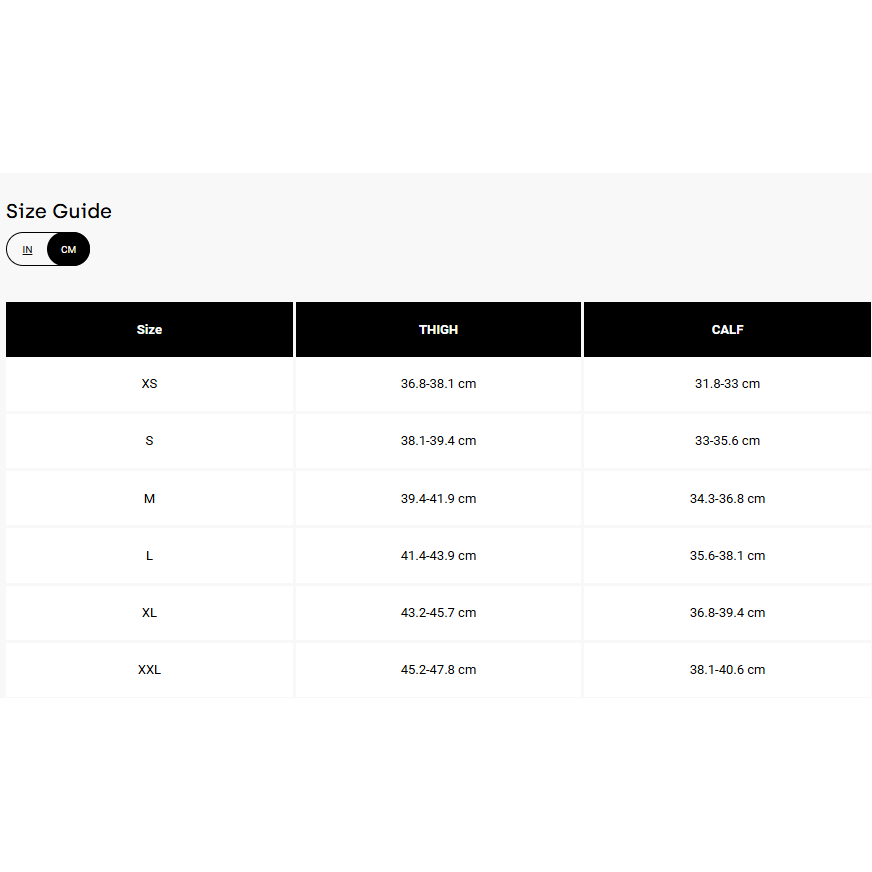Click calf measurement 35.6-38.1 cm
Image resolution: width=872 pixels, height=872 pixels.
click(x=727, y=556)
